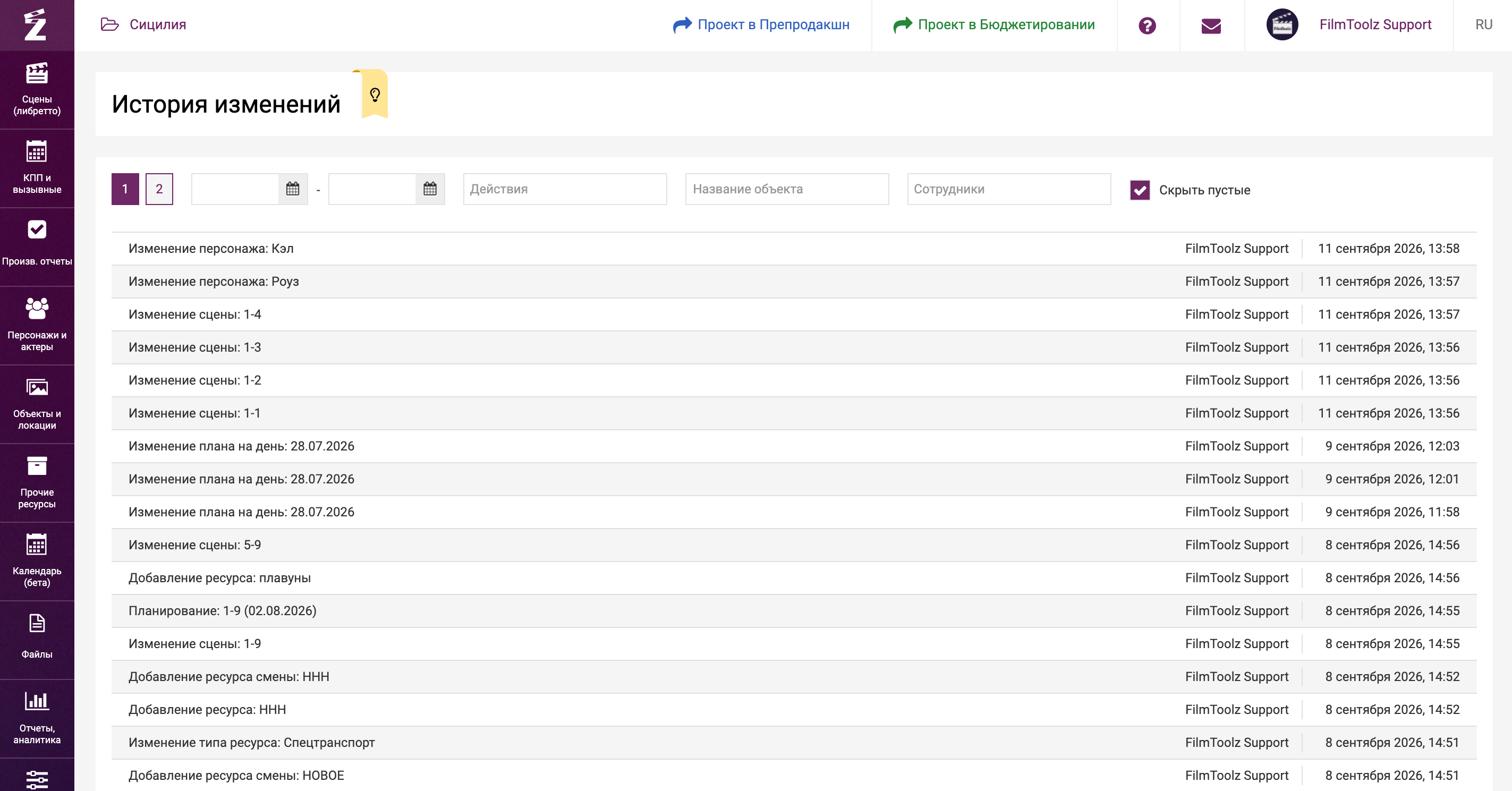Open the messages envelope icon
The height and width of the screenshot is (791, 1512).
(1211, 26)
